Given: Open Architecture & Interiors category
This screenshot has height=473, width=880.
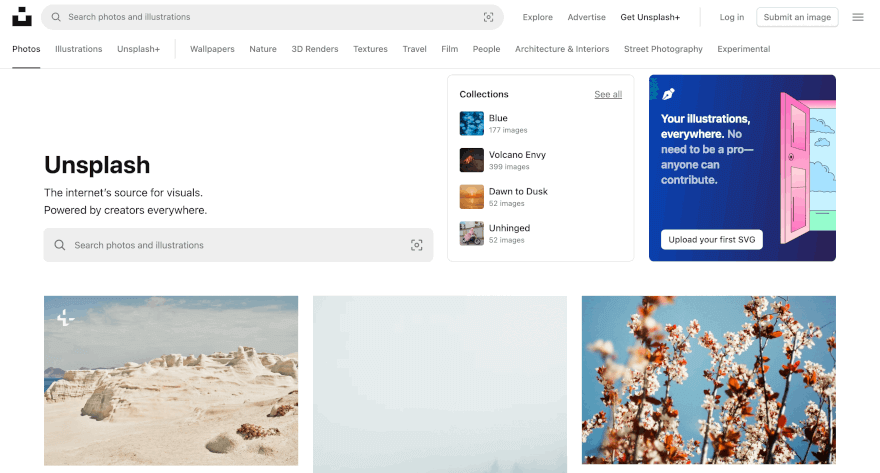Looking at the screenshot, I should pyautogui.click(x=562, y=49).
